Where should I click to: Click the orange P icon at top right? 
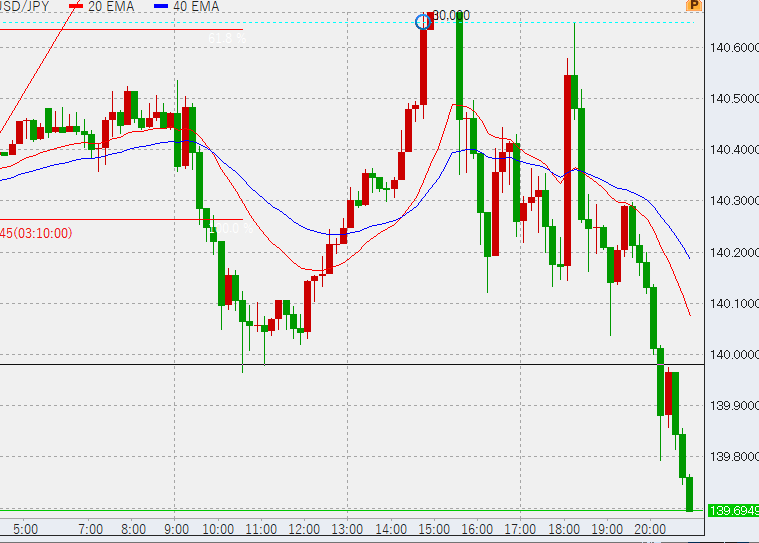pyautogui.click(x=694, y=5)
